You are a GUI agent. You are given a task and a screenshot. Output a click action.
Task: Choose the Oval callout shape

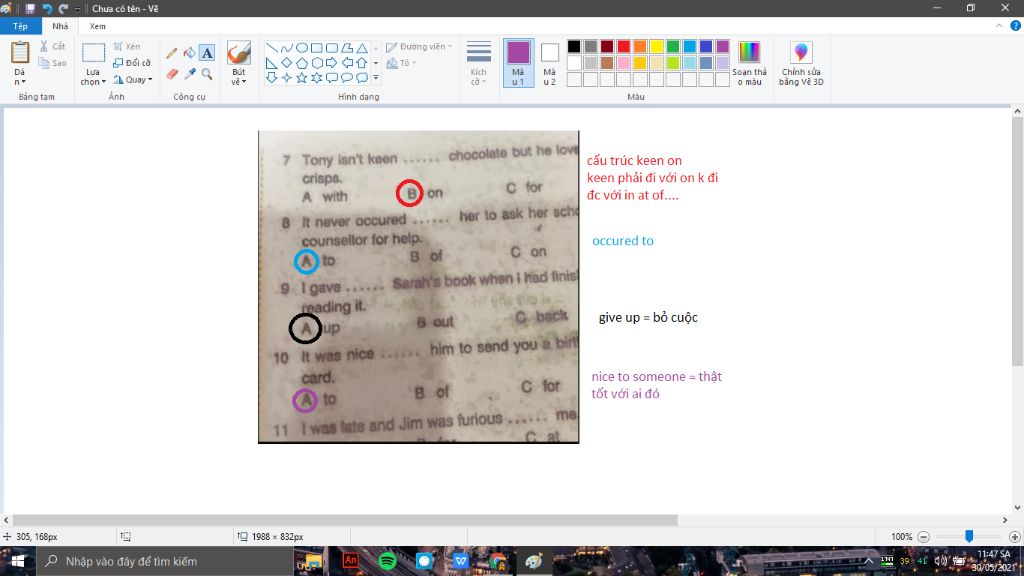coord(347,78)
